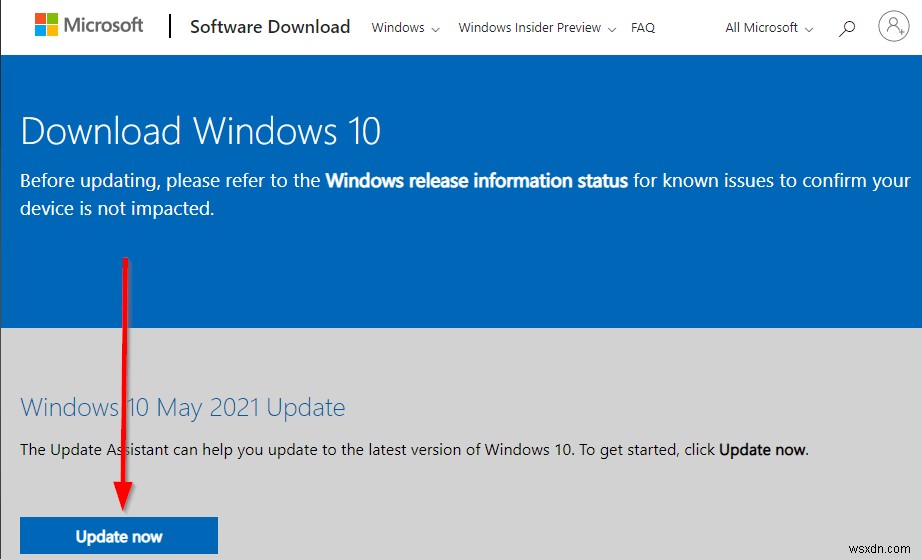Click the Microsoft wordmark text

coord(105,26)
